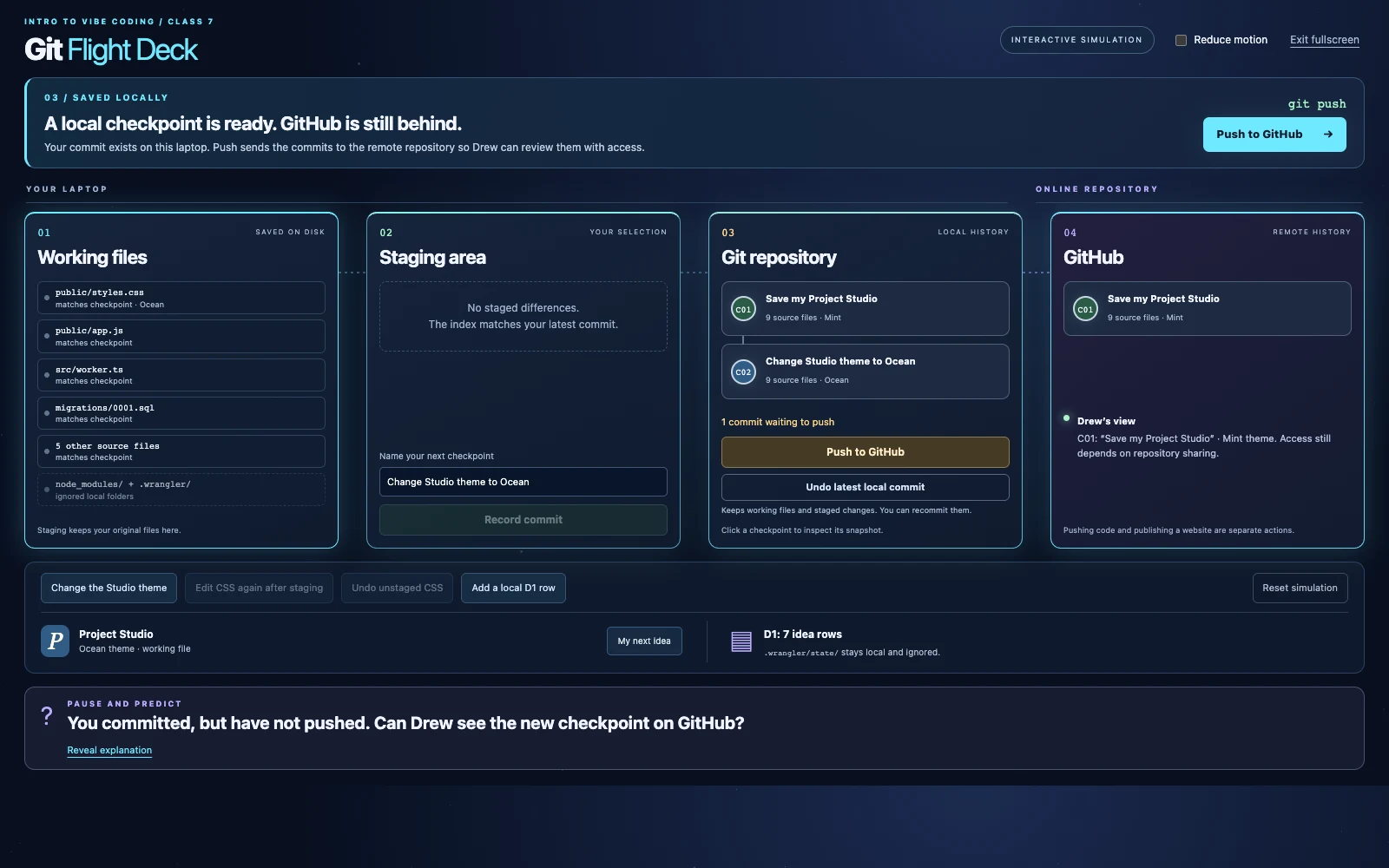Select public/app.js file row
Image resolution: width=1389 pixels, height=868 pixels.
pyautogui.click(x=181, y=336)
